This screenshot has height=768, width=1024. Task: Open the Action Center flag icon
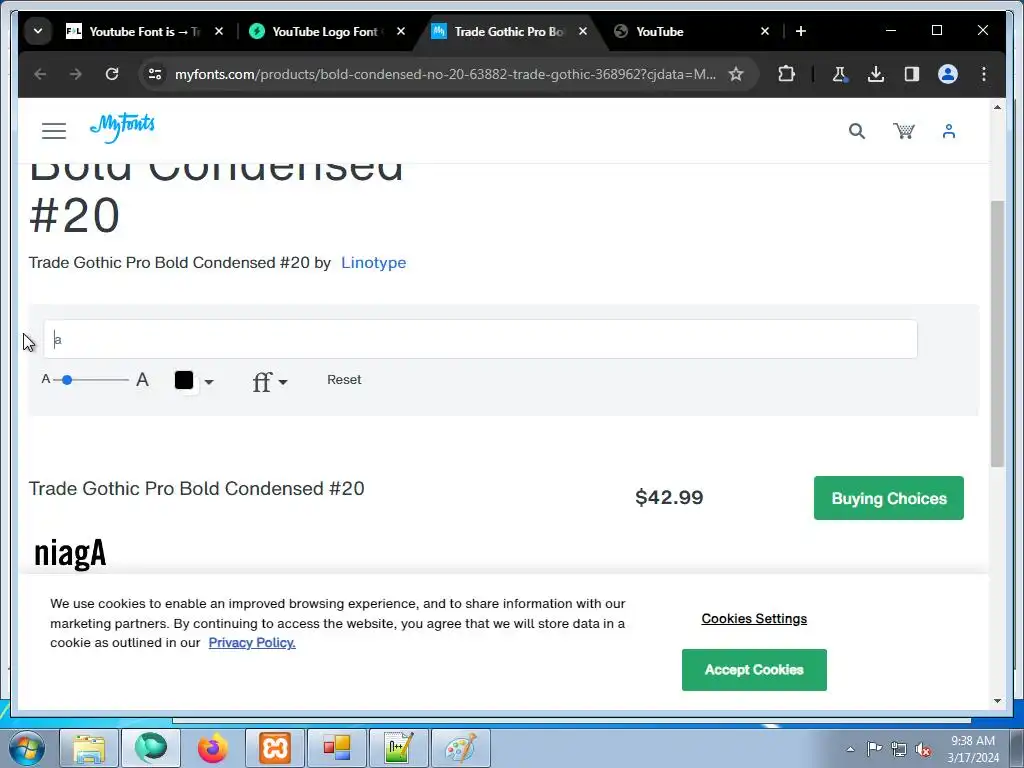(874, 748)
